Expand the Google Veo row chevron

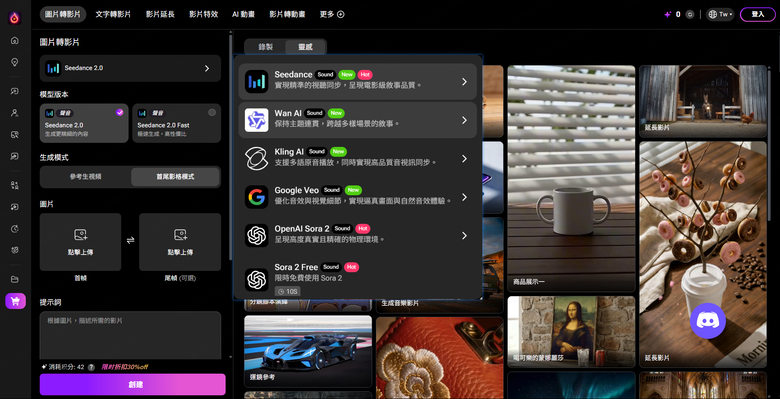(464, 197)
